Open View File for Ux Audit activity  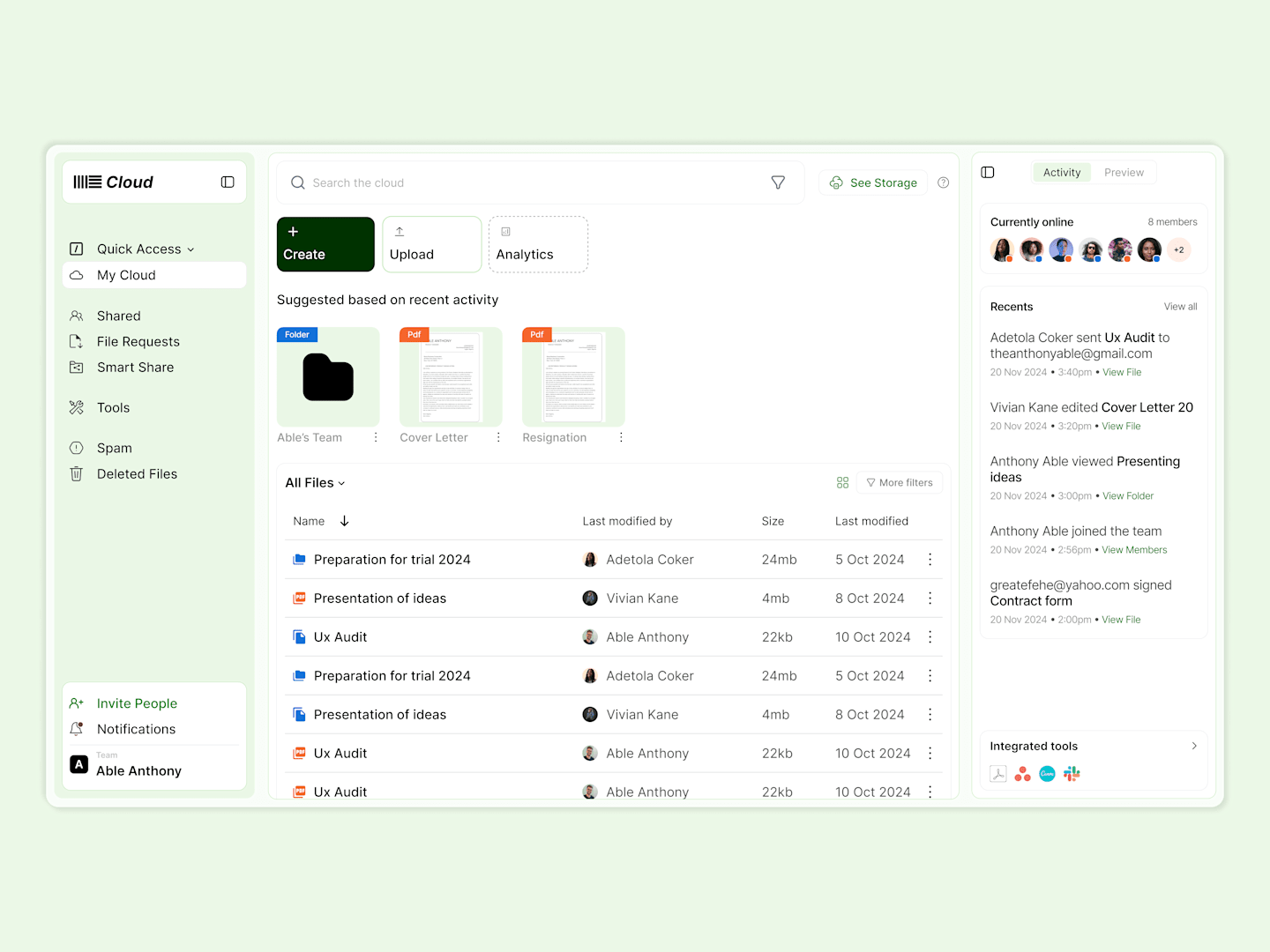coord(1122,373)
